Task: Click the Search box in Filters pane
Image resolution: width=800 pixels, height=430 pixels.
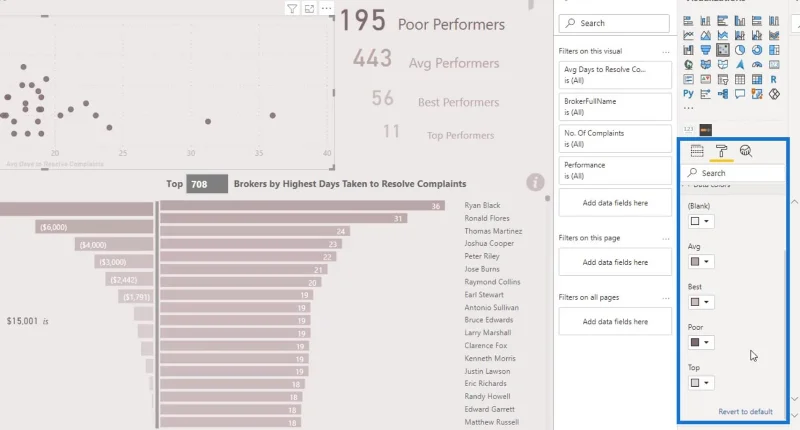Action: pyautogui.click(x=614, y=23)
